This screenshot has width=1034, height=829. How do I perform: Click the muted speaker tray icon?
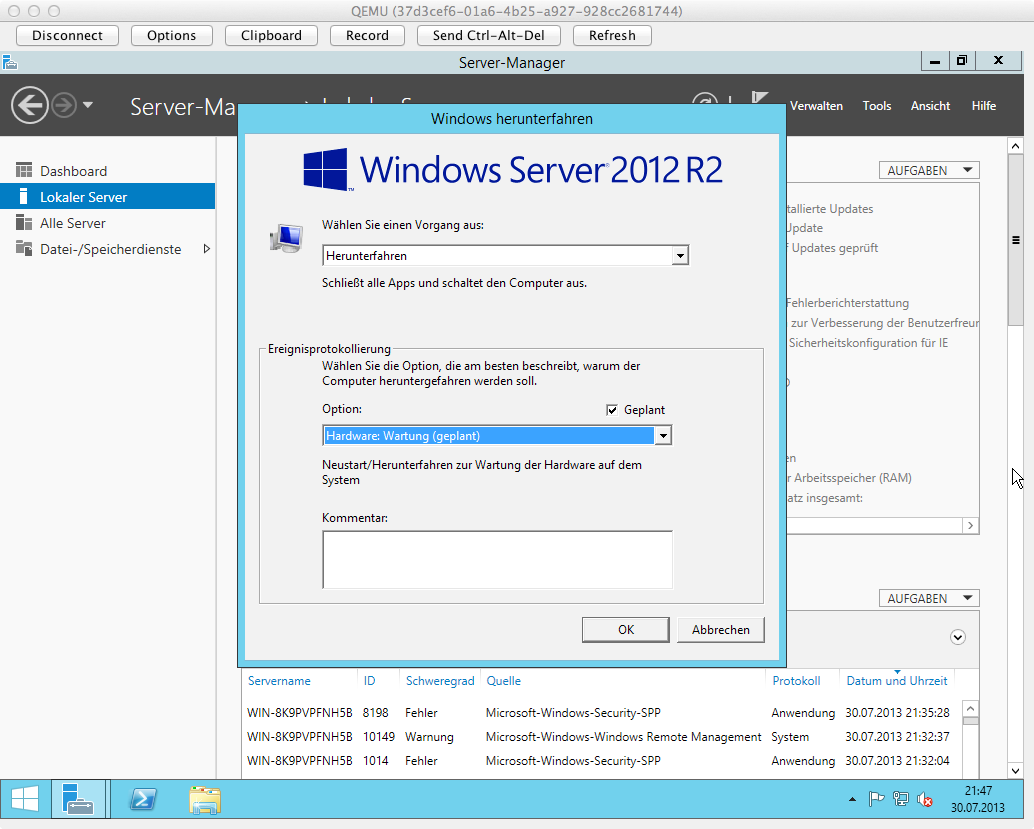(925, 799)
